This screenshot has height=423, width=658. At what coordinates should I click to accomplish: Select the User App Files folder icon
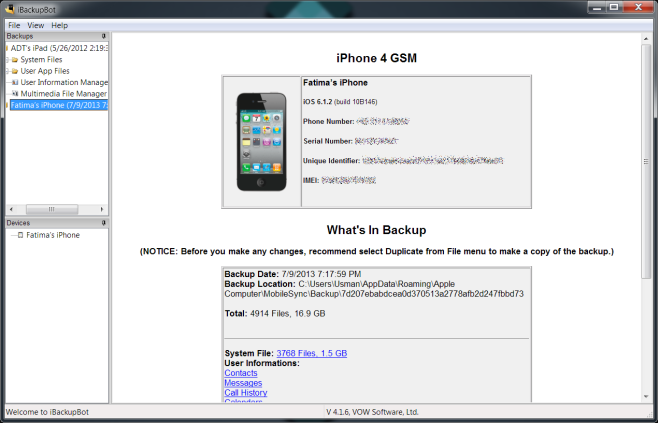pyautogui.click(x=15, y=71)
